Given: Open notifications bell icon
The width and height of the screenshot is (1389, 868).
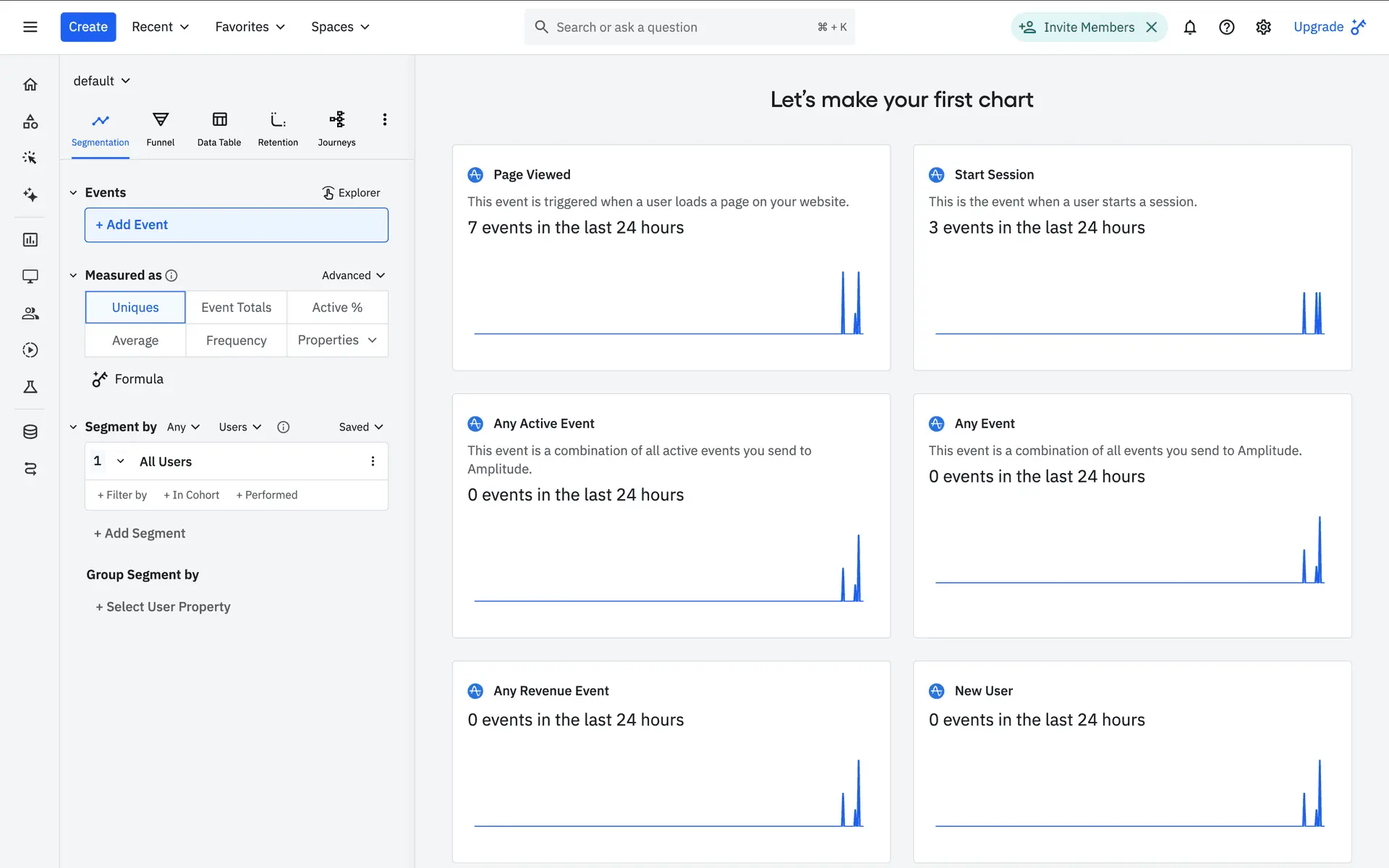Looking at the screenshot, I should click(x=1189, y=27).
